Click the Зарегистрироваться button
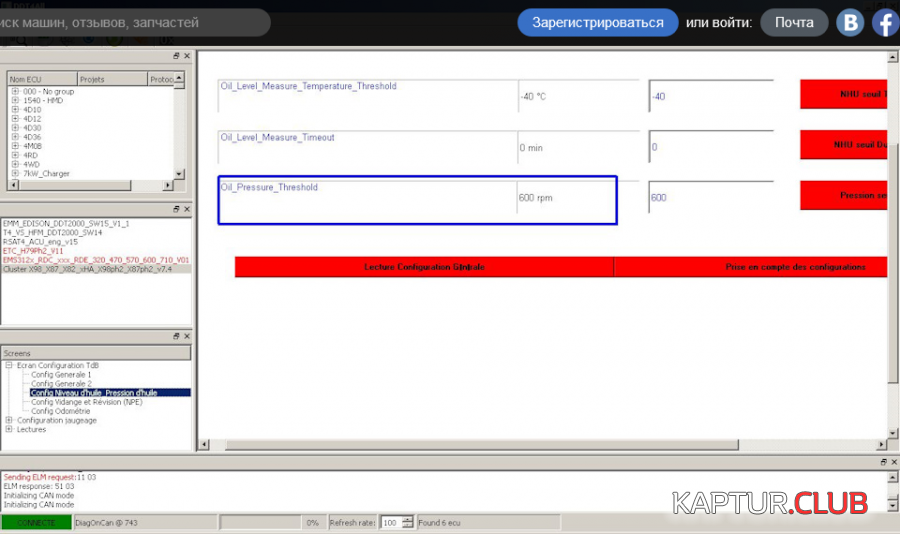 pos(597,22)
